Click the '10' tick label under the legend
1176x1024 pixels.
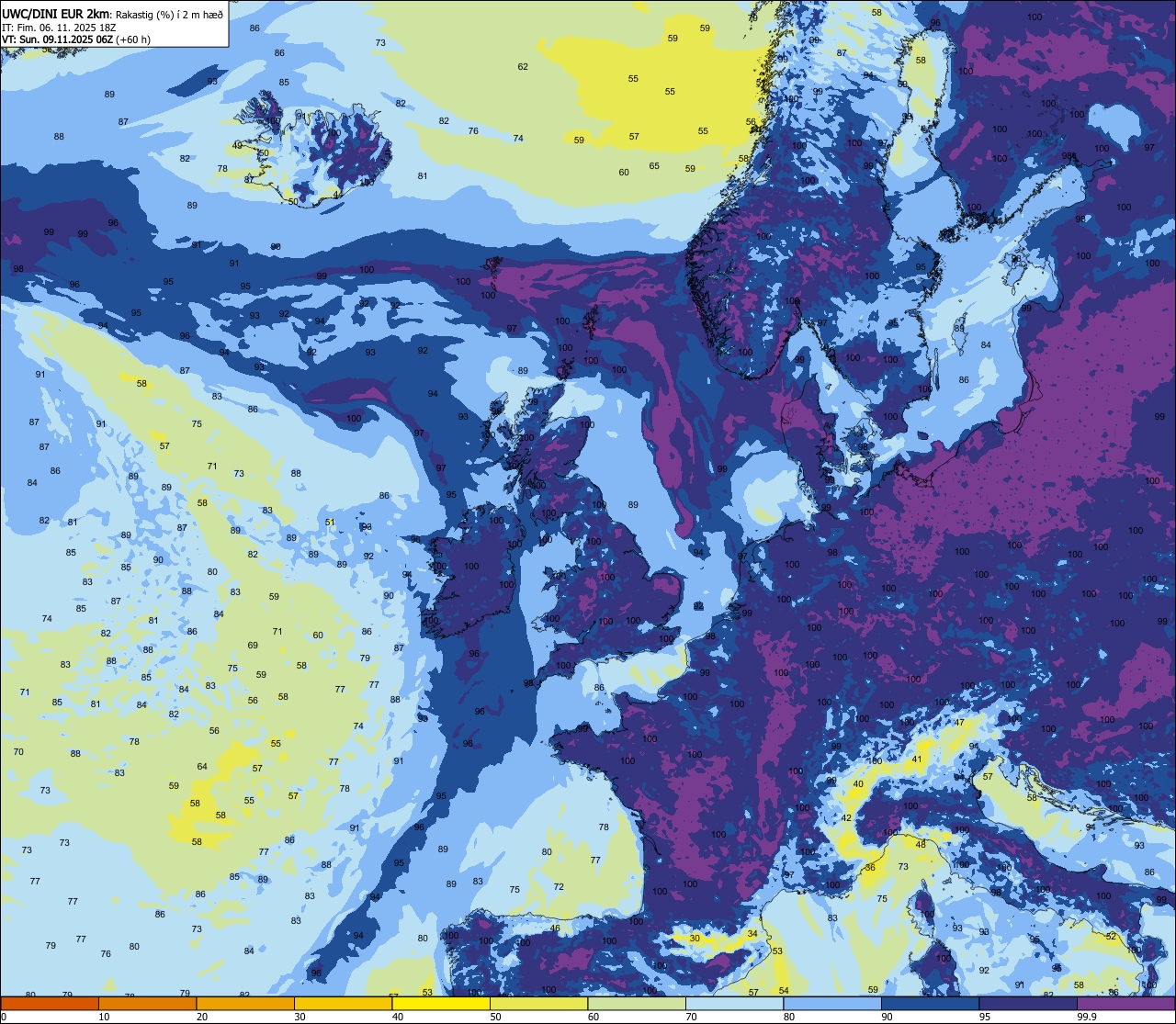[x=104, y=1017]
